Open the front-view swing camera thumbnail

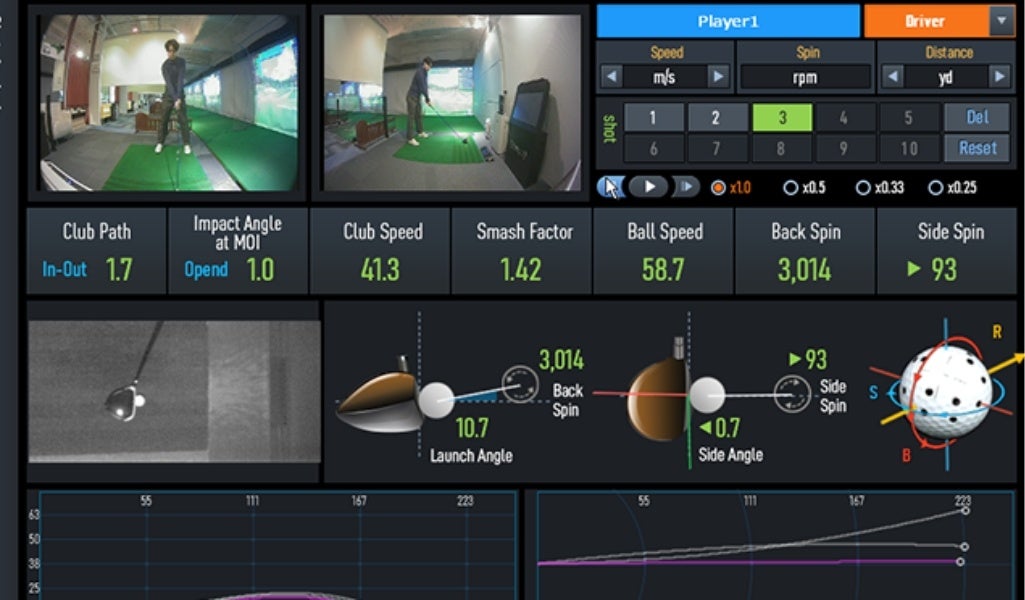click(x=169, y=103)
